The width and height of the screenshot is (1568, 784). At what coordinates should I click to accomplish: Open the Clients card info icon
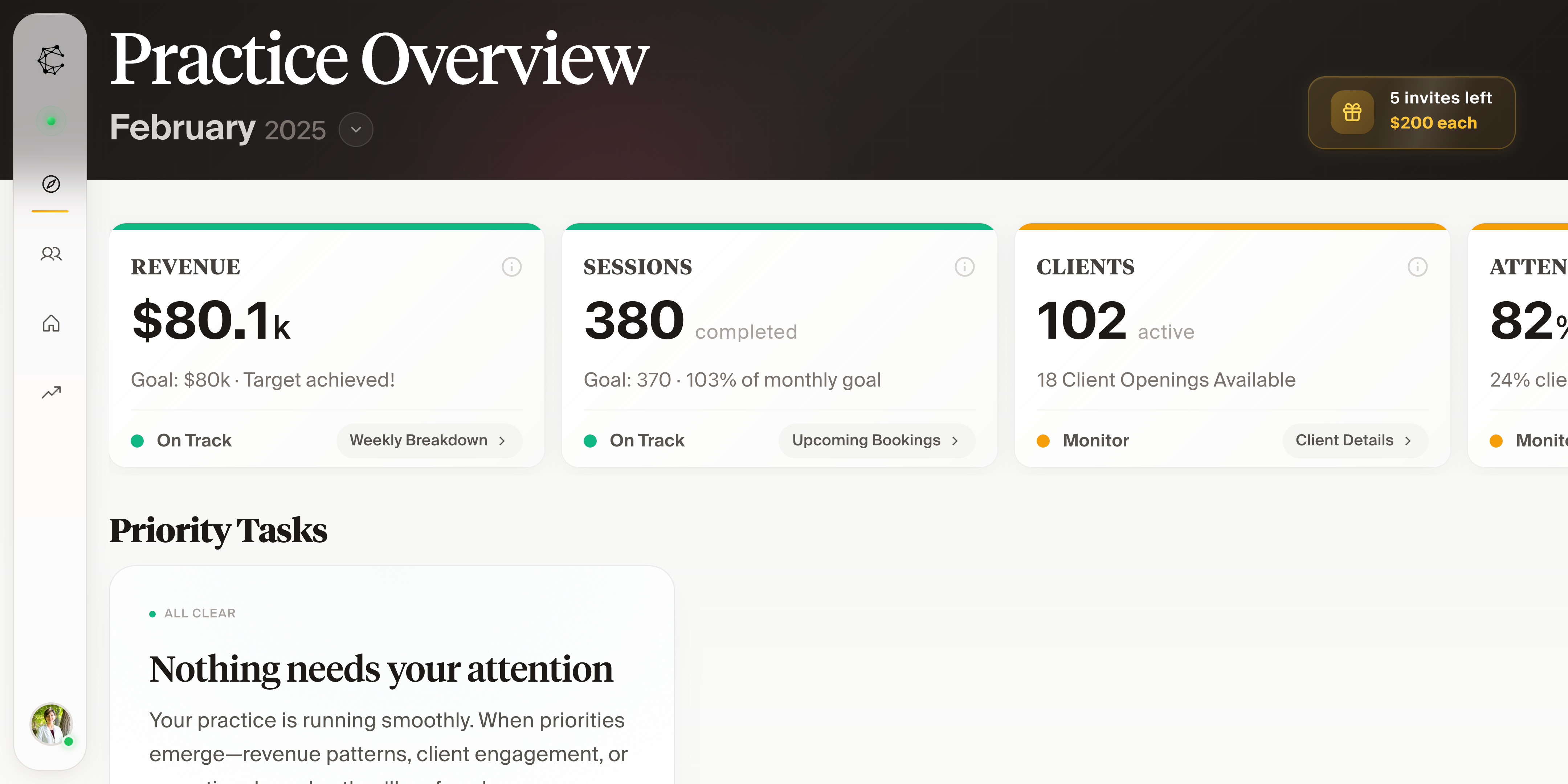coord(1418,267)
